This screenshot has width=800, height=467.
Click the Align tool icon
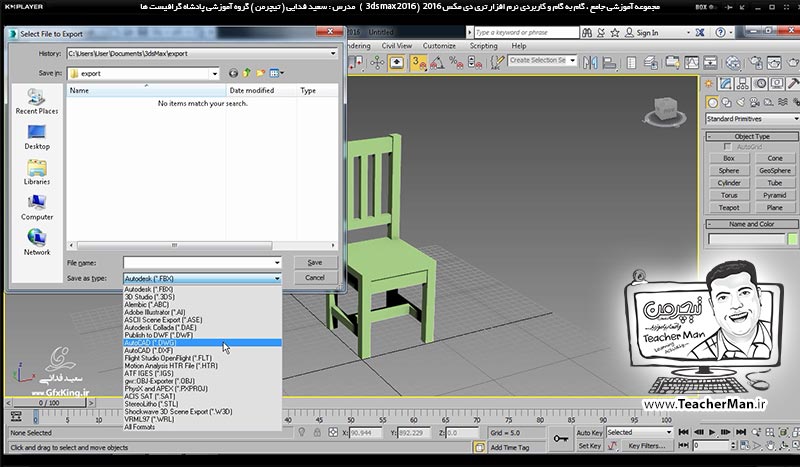(x=609, y=63)
